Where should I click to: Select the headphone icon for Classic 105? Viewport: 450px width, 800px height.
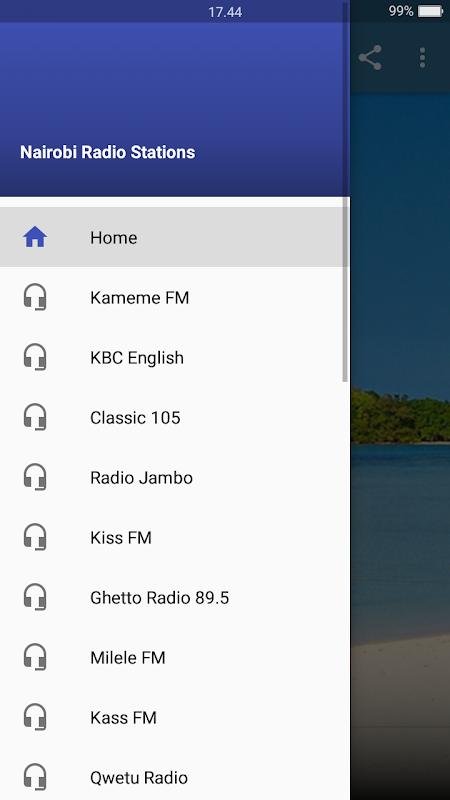tap(35, 417)
